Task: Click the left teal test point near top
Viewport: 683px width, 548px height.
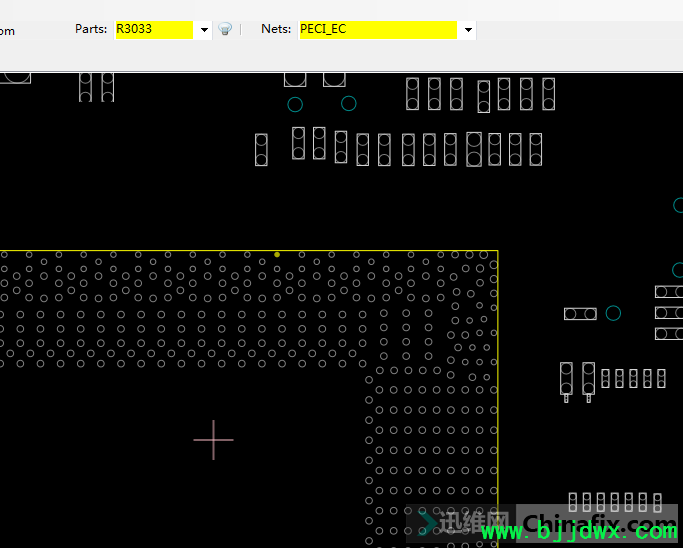Action: (x=295, y=104)
